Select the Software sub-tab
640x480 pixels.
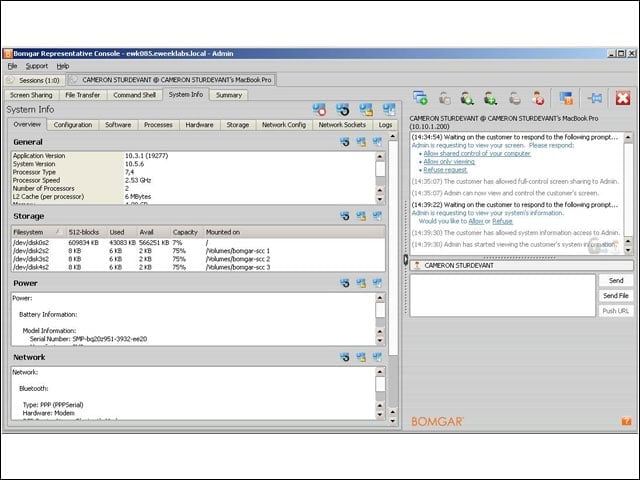click(118, 125)
